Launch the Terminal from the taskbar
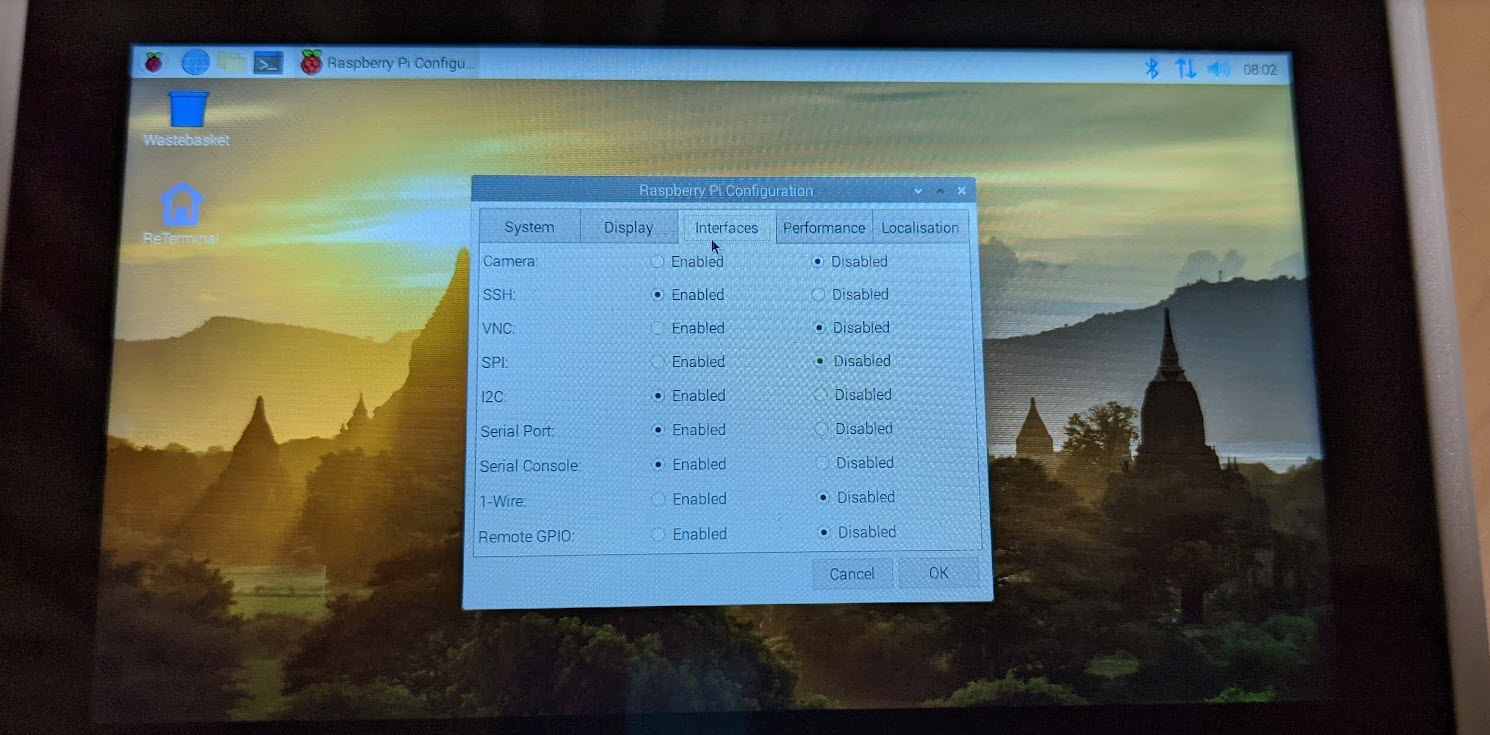 (268, 63)
